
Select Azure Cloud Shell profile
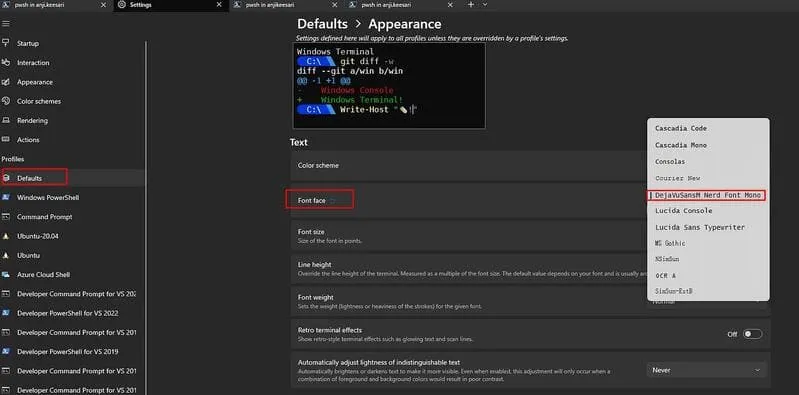[x=72, y=274]
